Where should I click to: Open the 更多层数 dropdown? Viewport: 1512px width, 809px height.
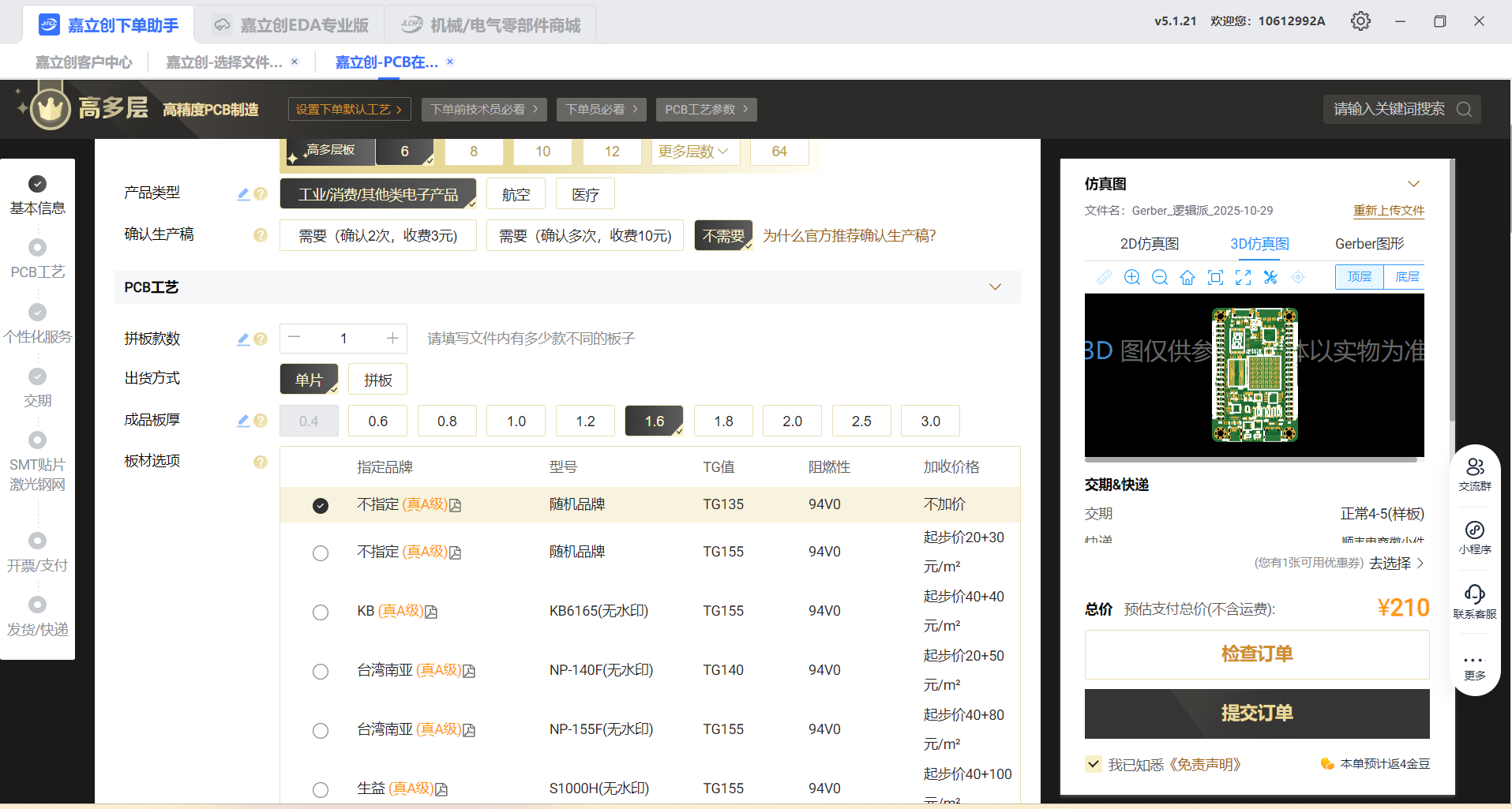coord(696,151)
